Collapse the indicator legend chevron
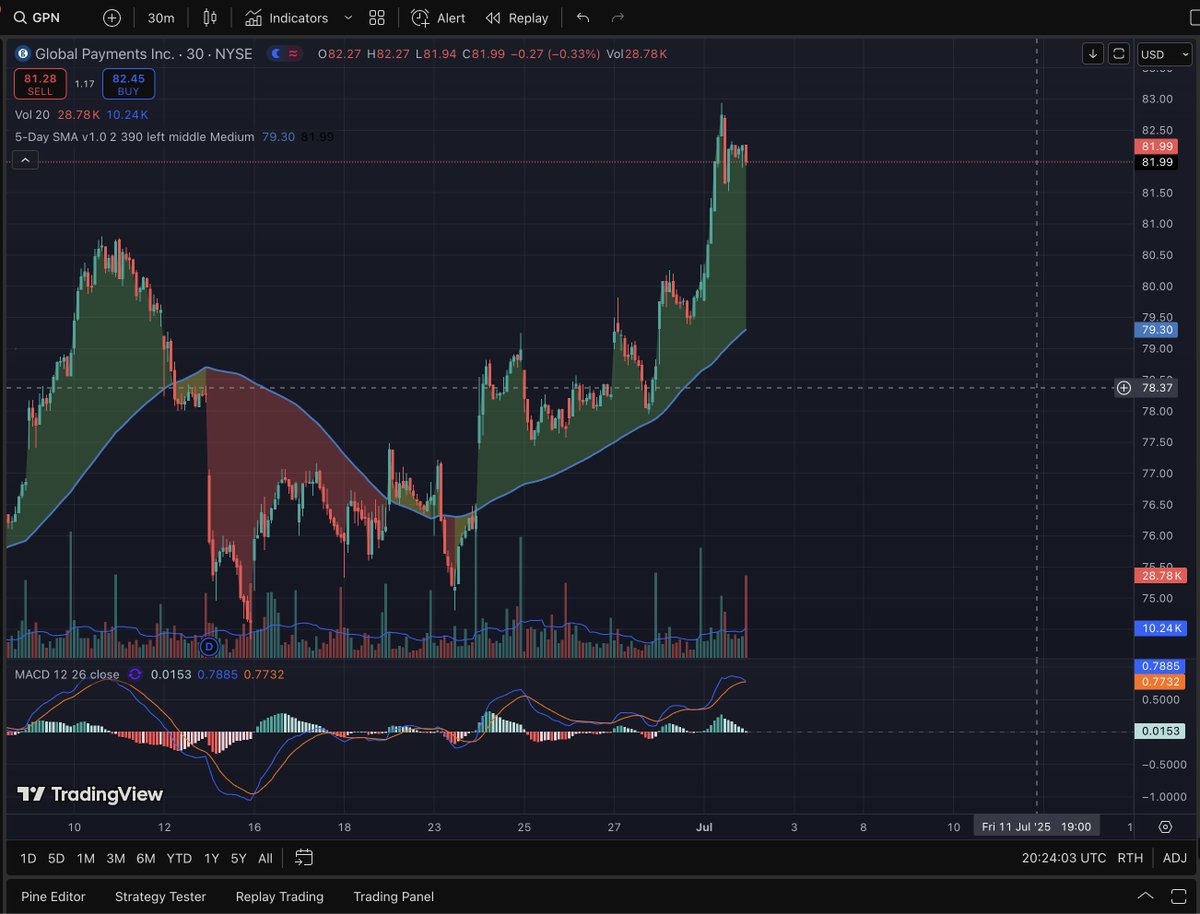The width and height of the screenshot is (1200, 914). coord(25,159)
